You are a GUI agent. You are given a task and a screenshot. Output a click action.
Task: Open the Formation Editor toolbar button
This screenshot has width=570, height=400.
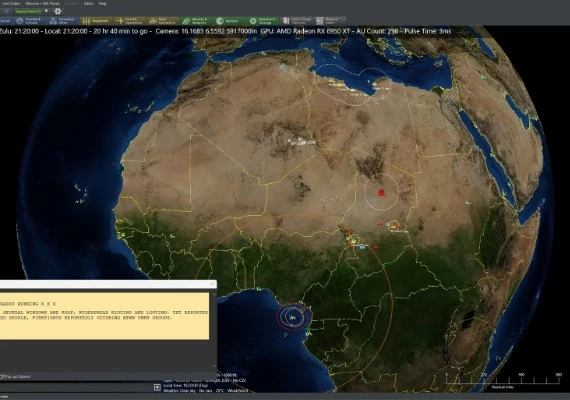[63, 21]
